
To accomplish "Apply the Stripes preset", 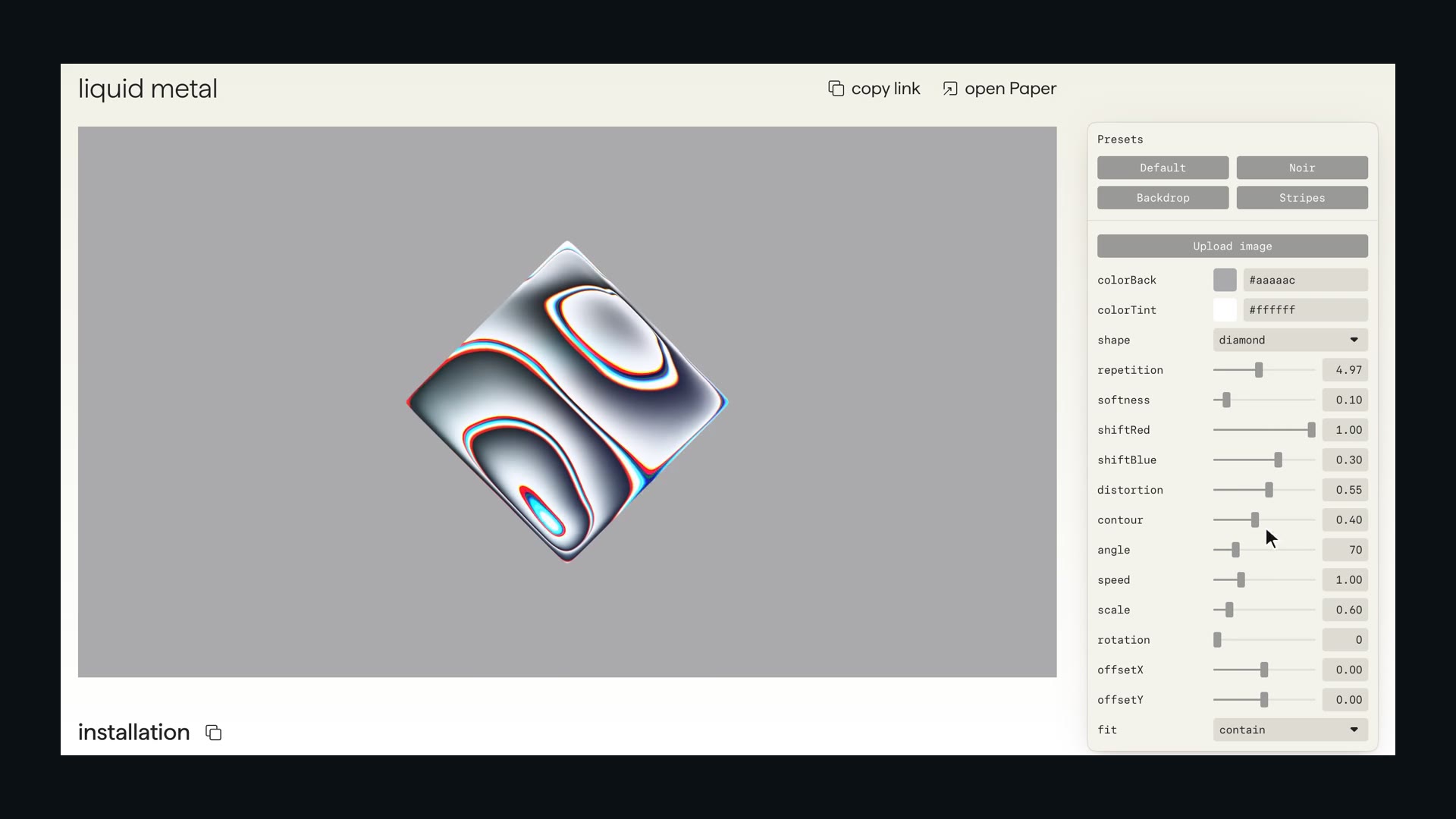I will pyautogui.click(x=1302, y=198).
